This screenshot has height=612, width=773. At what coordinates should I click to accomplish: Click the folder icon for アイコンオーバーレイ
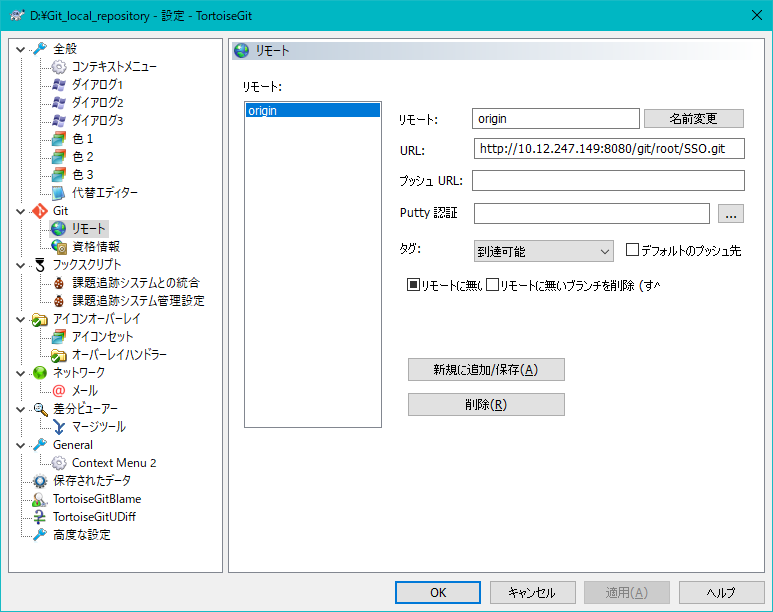click(40, 319)
